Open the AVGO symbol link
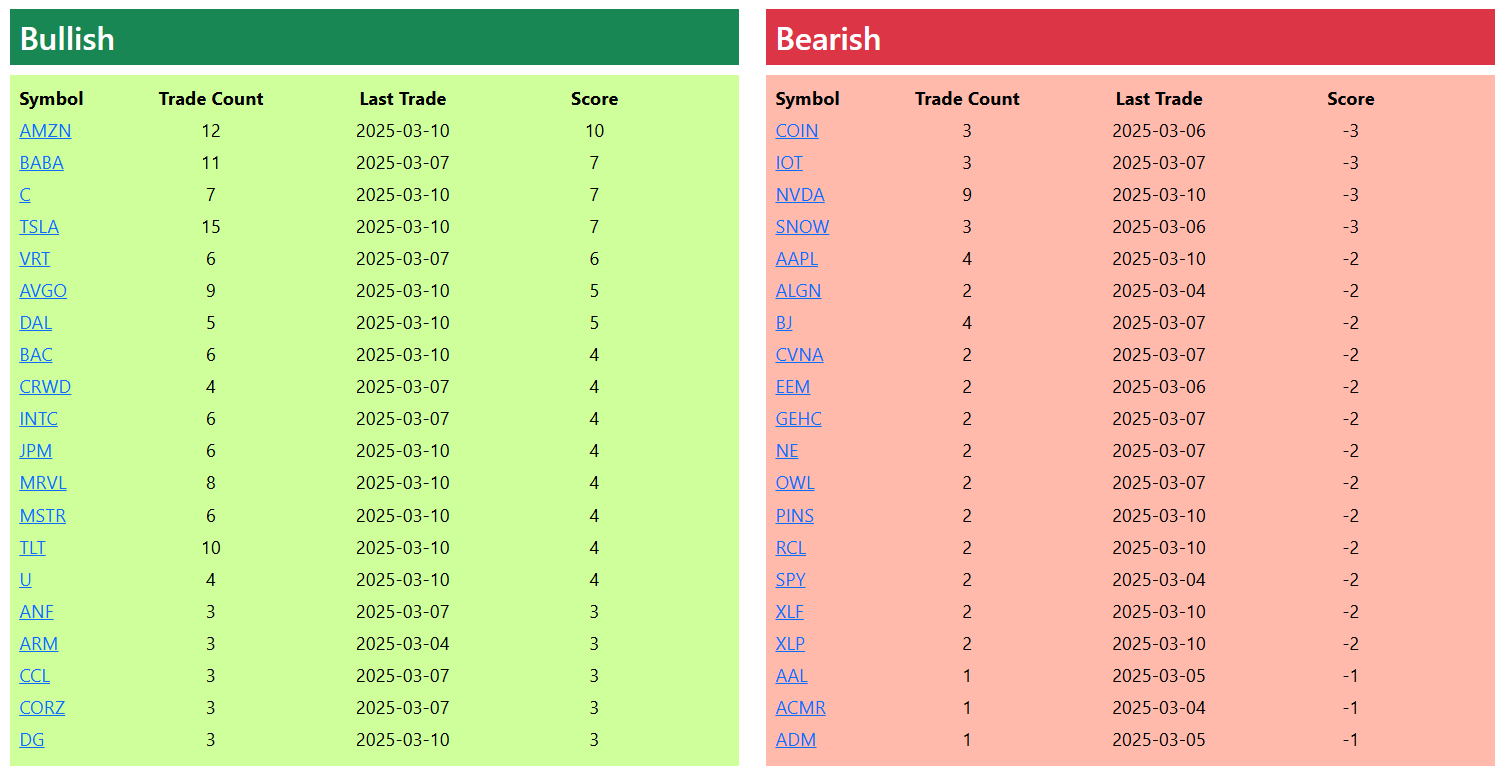Screen dimensions: 1509x782 tap(43, 291)
